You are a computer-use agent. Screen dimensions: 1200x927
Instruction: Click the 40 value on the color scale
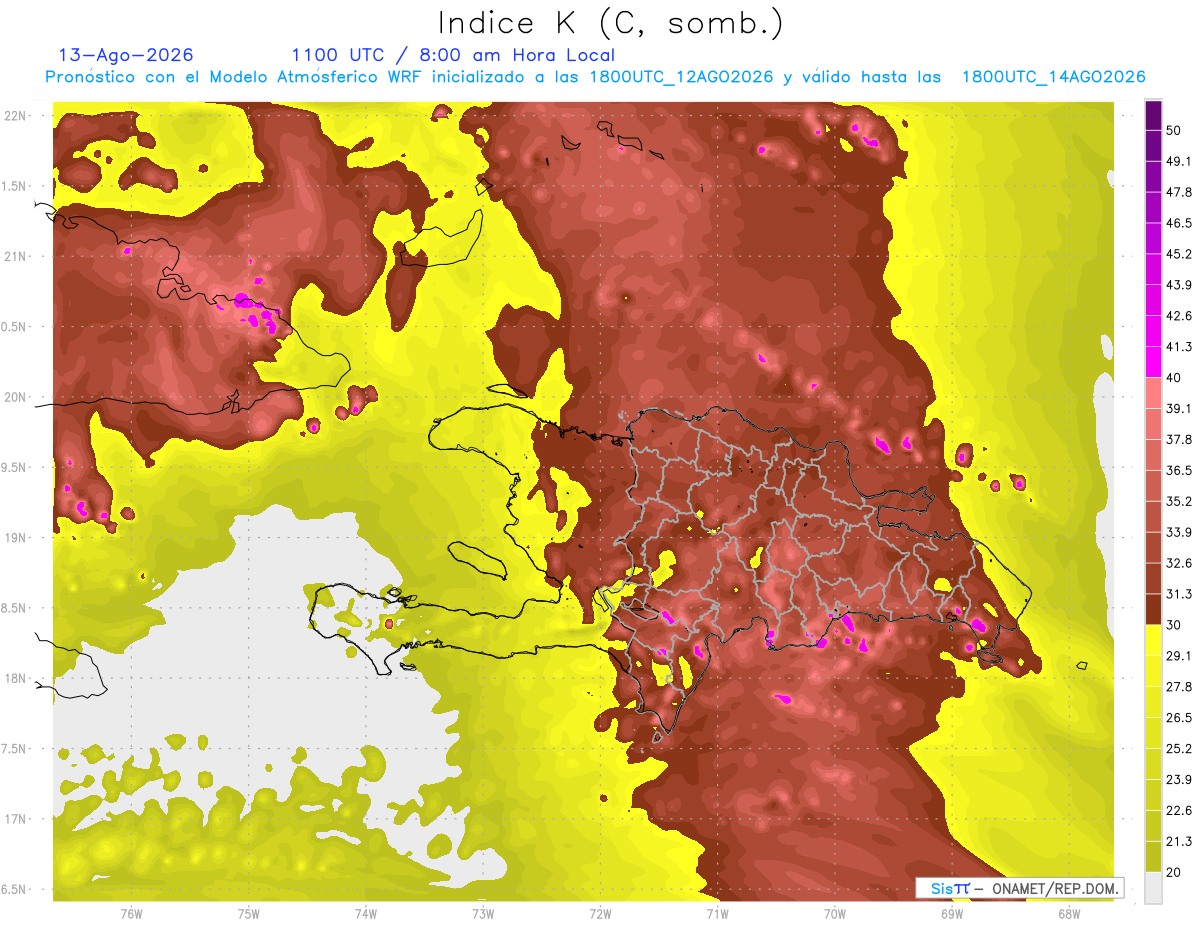(1174, 377)
